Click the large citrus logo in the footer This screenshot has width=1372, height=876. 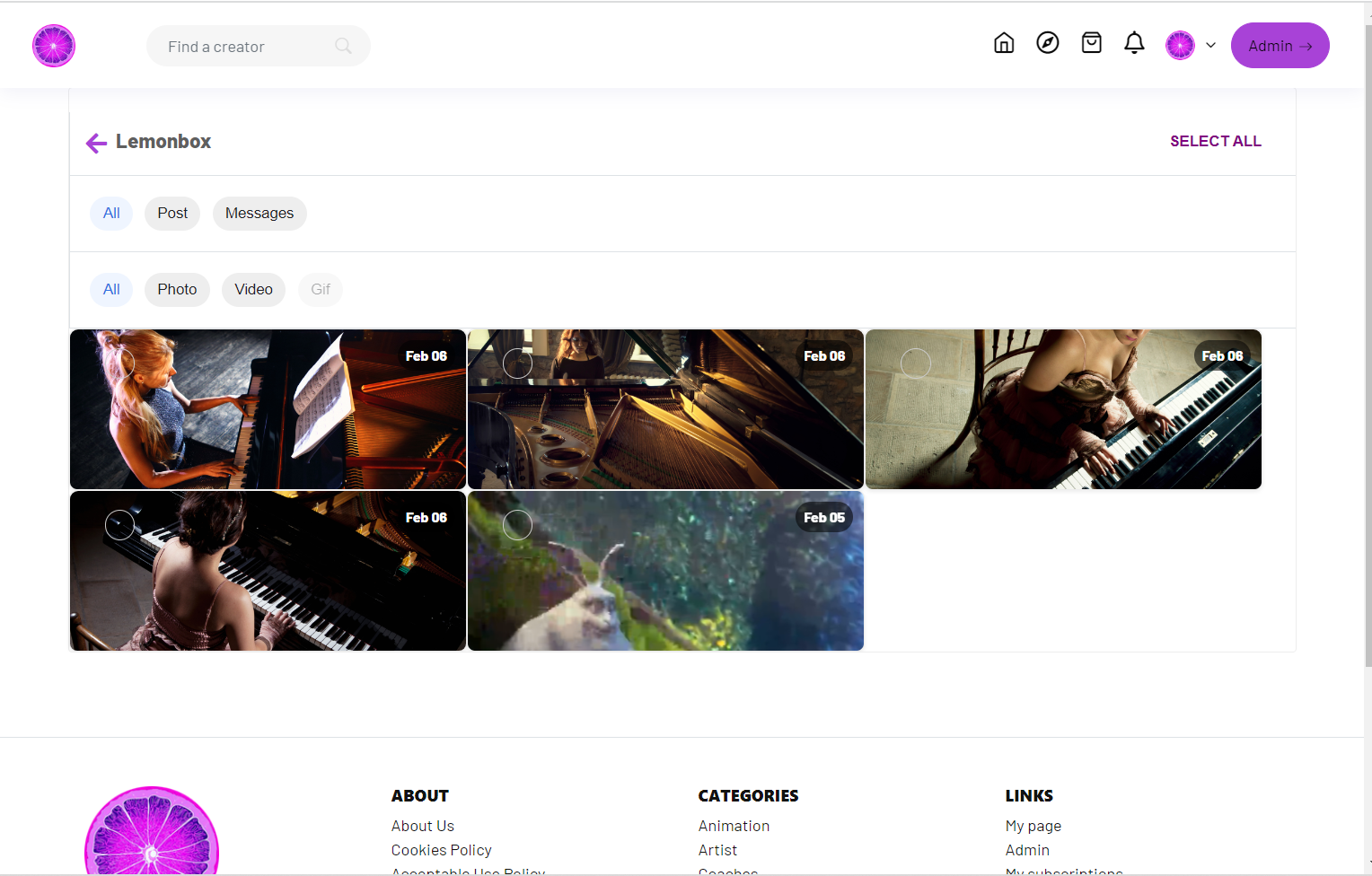152,830
